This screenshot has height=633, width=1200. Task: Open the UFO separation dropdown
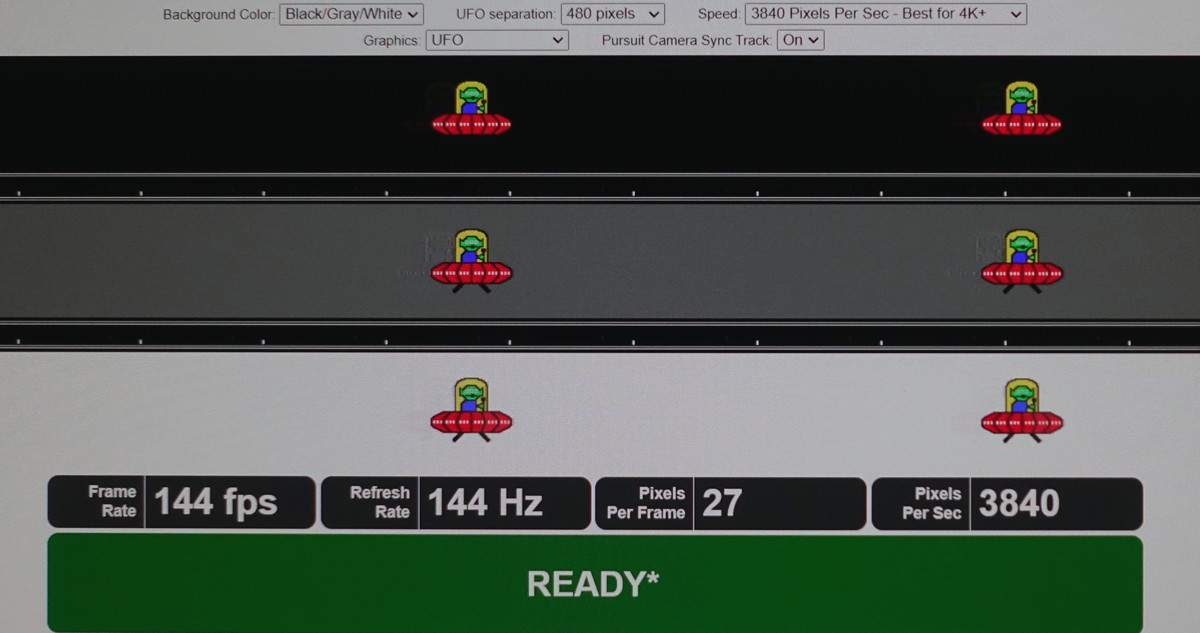point(614,14)
